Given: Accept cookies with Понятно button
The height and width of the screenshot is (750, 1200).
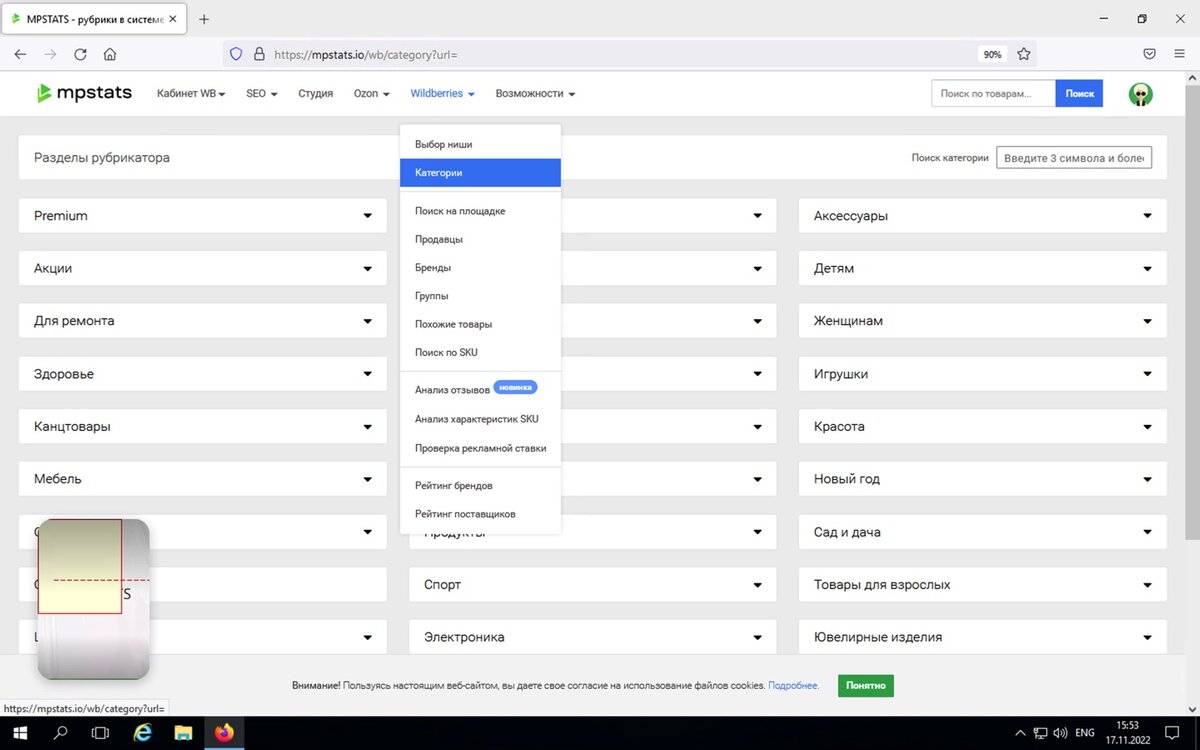Looking at the screenshot, I should coord(865,686).
